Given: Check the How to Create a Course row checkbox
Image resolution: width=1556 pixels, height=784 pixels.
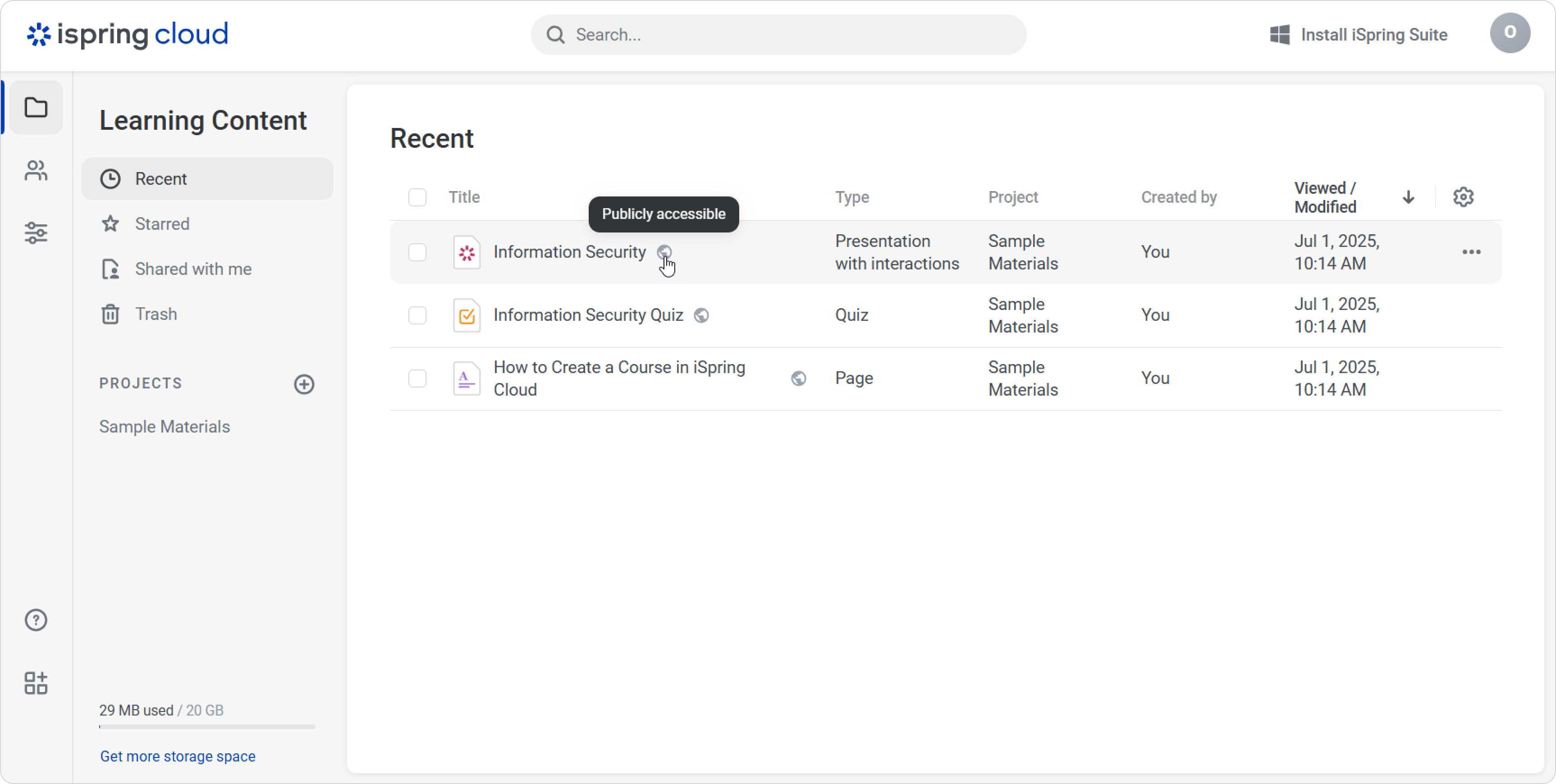Looking at the screenshot, I should click(417, 378).
